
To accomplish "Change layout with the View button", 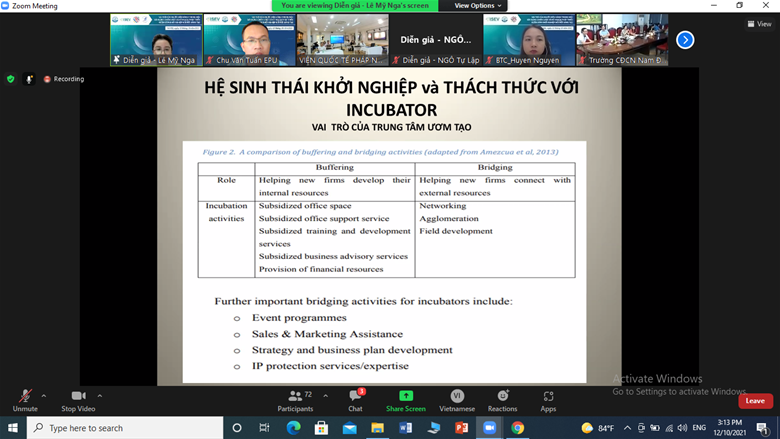I will [x=759, y=24].
